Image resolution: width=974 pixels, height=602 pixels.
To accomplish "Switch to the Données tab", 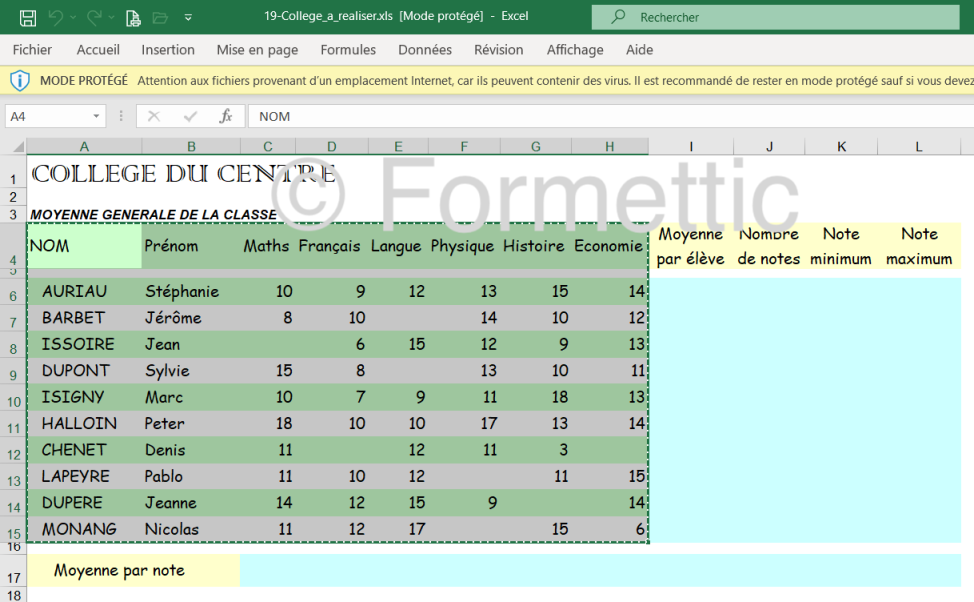I will click(424, 49).
